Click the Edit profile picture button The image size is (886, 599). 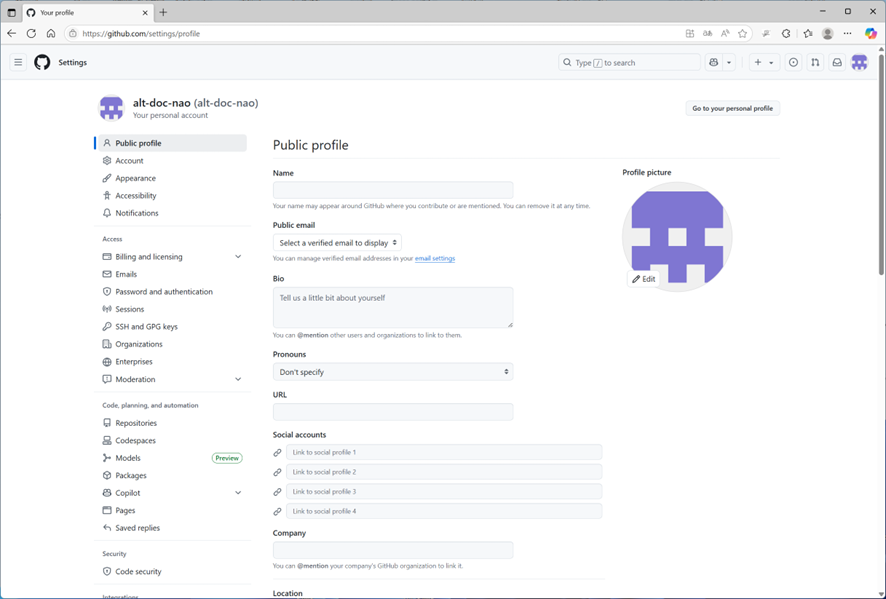tap(644, 279)
